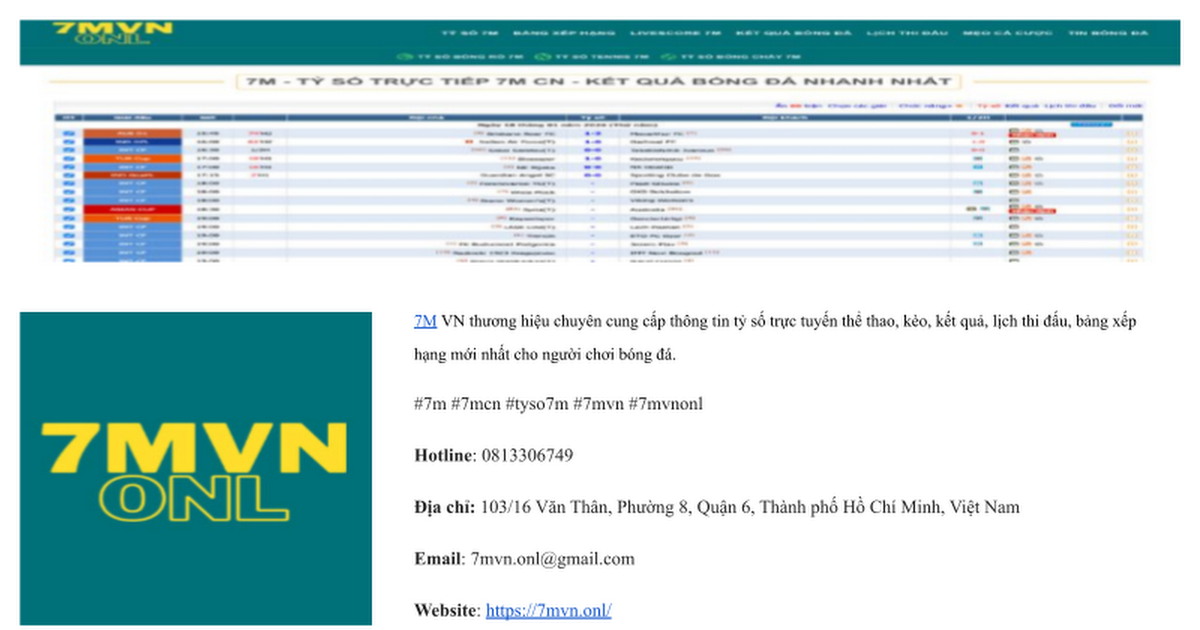Image resolution: width=1200 pixels, height=630 pixels.
Task: Open the Mẹo cá cược menu item
Action: click(1007, 33)
